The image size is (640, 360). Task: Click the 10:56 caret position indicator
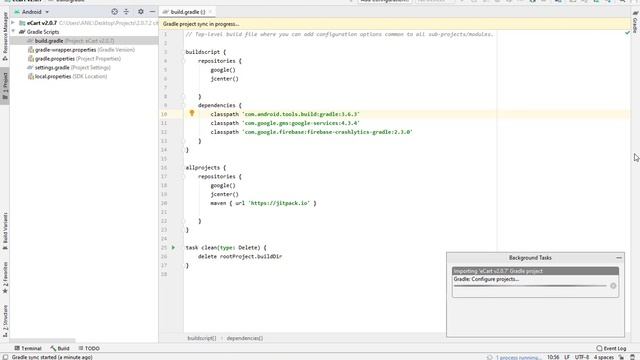coord(553,357)
